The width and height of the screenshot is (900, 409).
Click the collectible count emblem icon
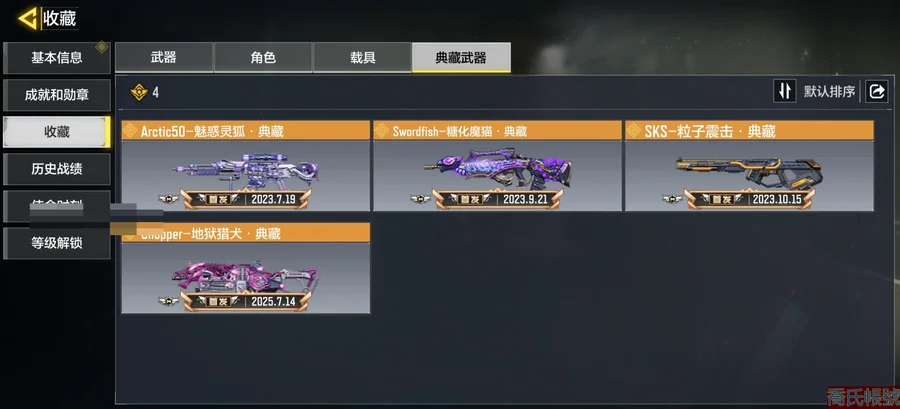(139, 92)
